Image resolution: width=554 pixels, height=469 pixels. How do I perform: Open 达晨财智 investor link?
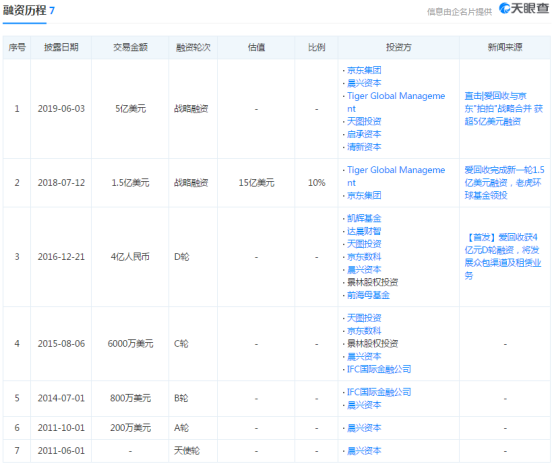pyautogui.click(x=364, y=231)
